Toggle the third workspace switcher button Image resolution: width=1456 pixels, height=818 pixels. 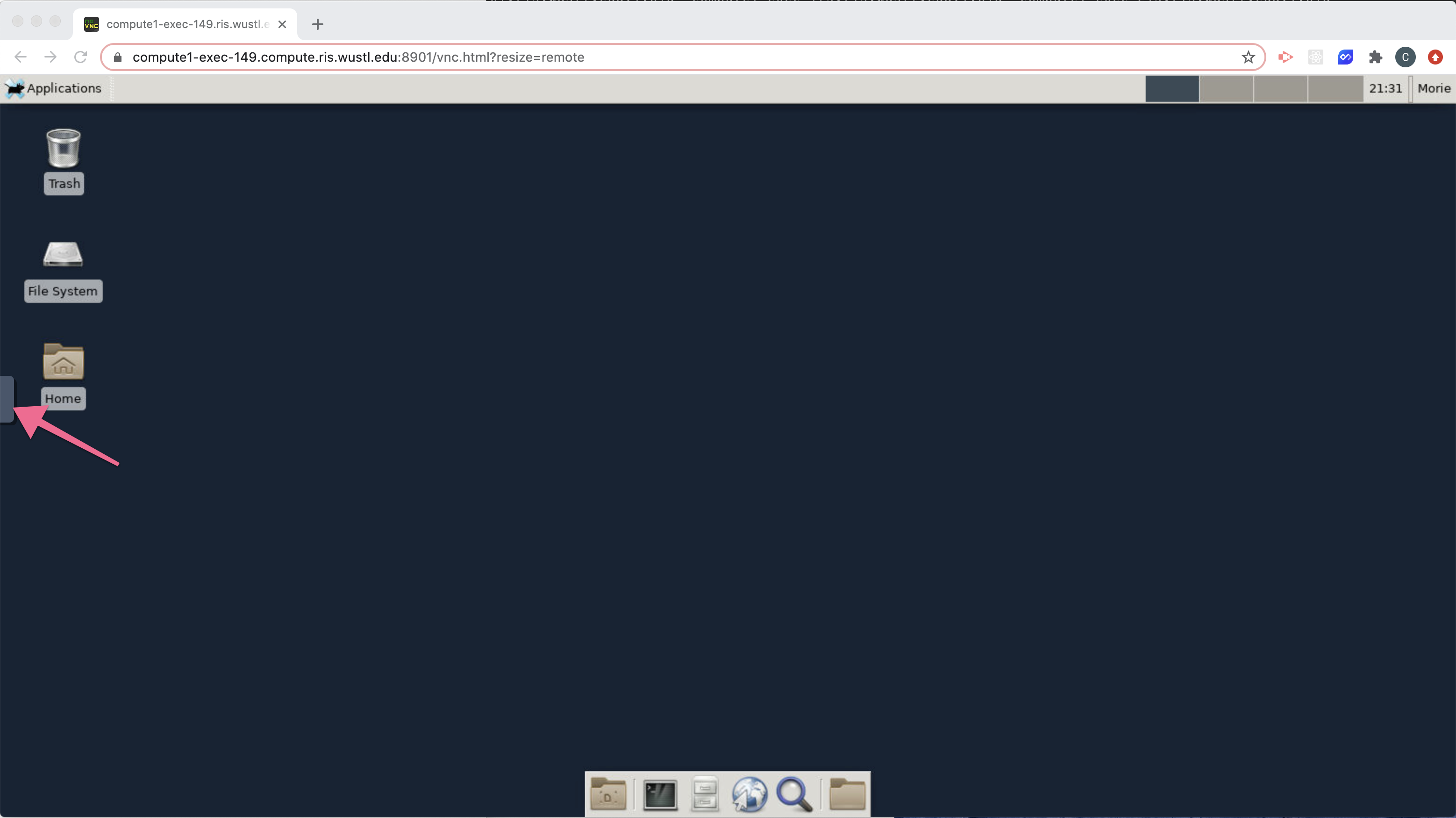[x=1281, y=88]
